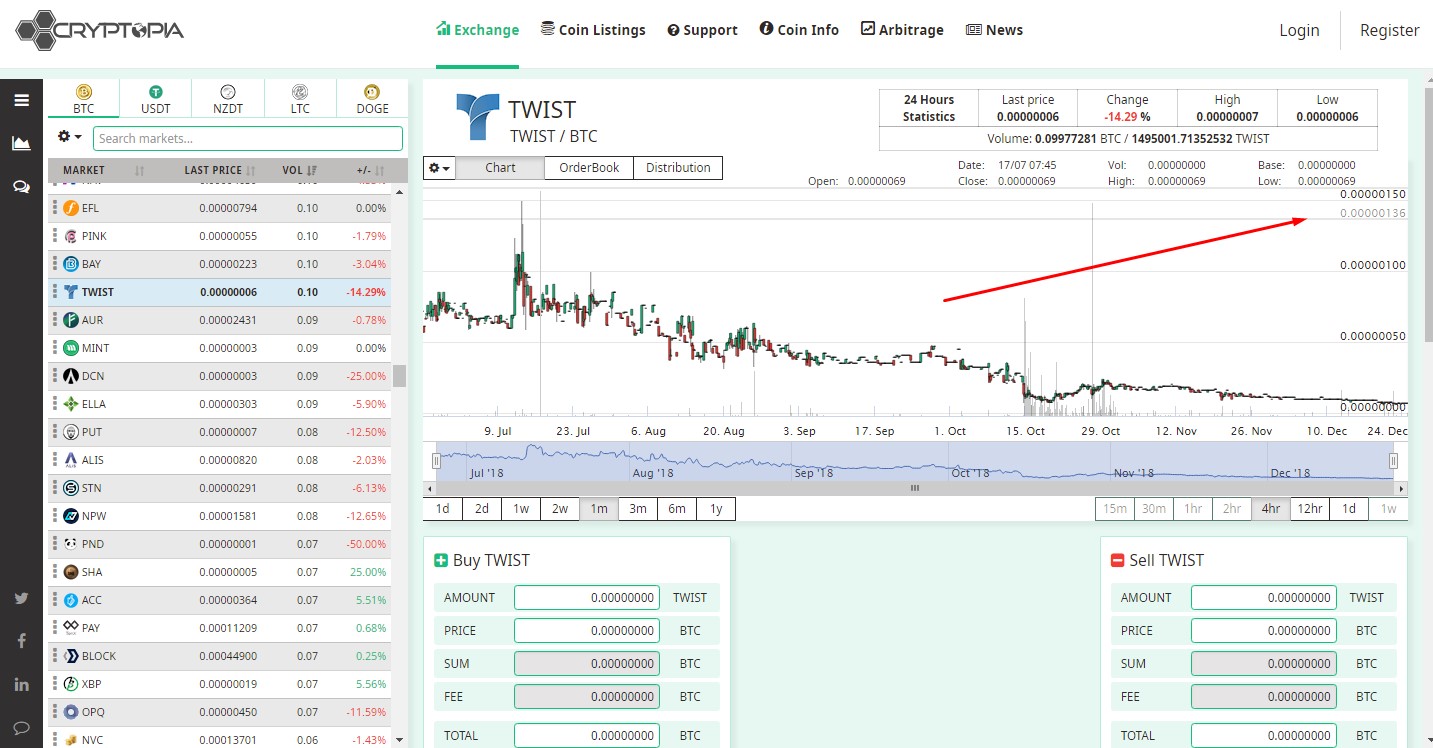
Task: Go to Coin Listings page
Action: click(593, 30)
